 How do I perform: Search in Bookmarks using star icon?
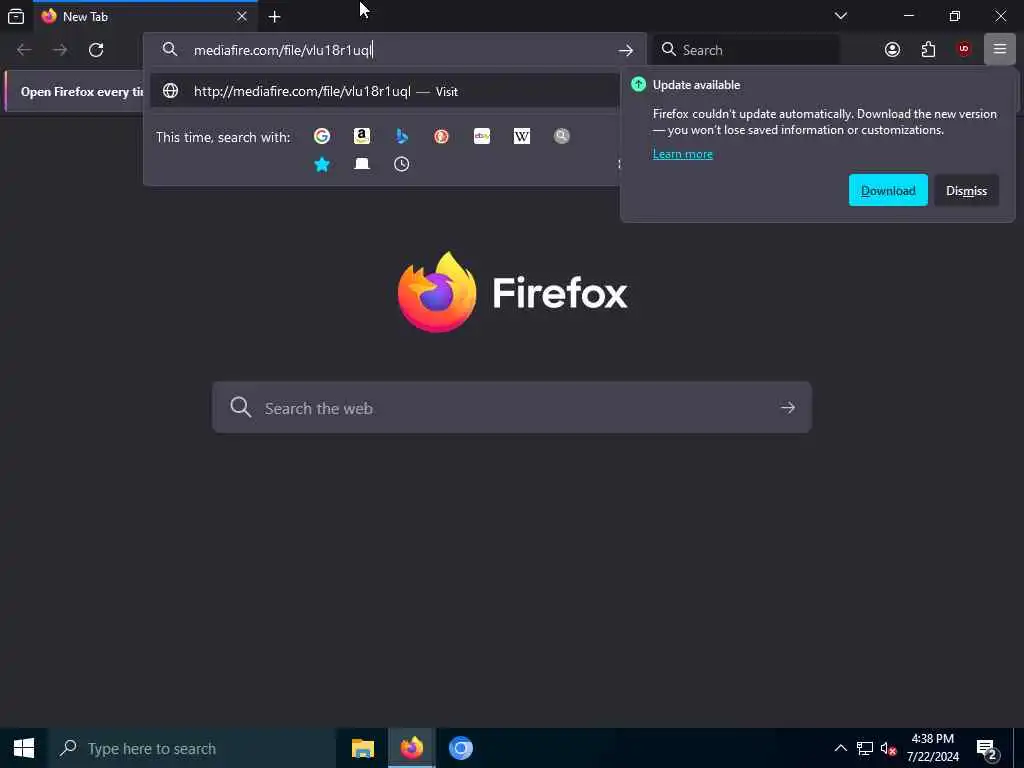coord(321,164)
